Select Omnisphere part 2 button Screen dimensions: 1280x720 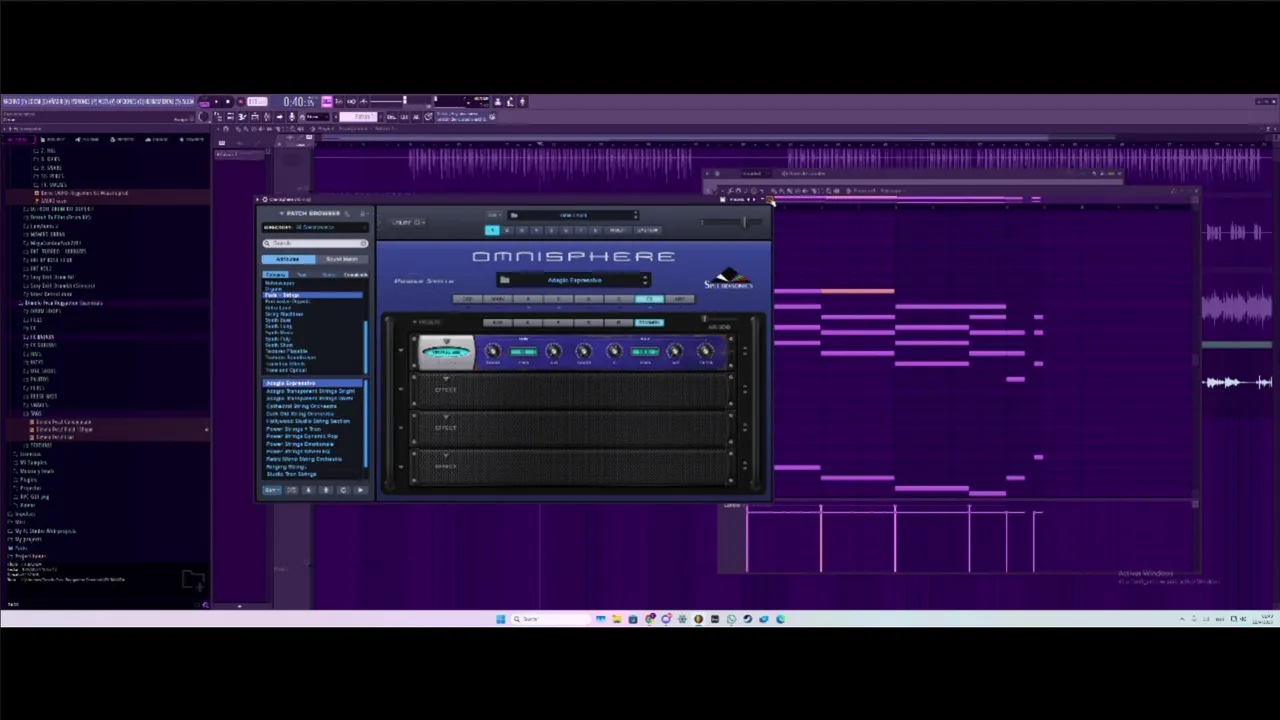[x=507, y=230]
